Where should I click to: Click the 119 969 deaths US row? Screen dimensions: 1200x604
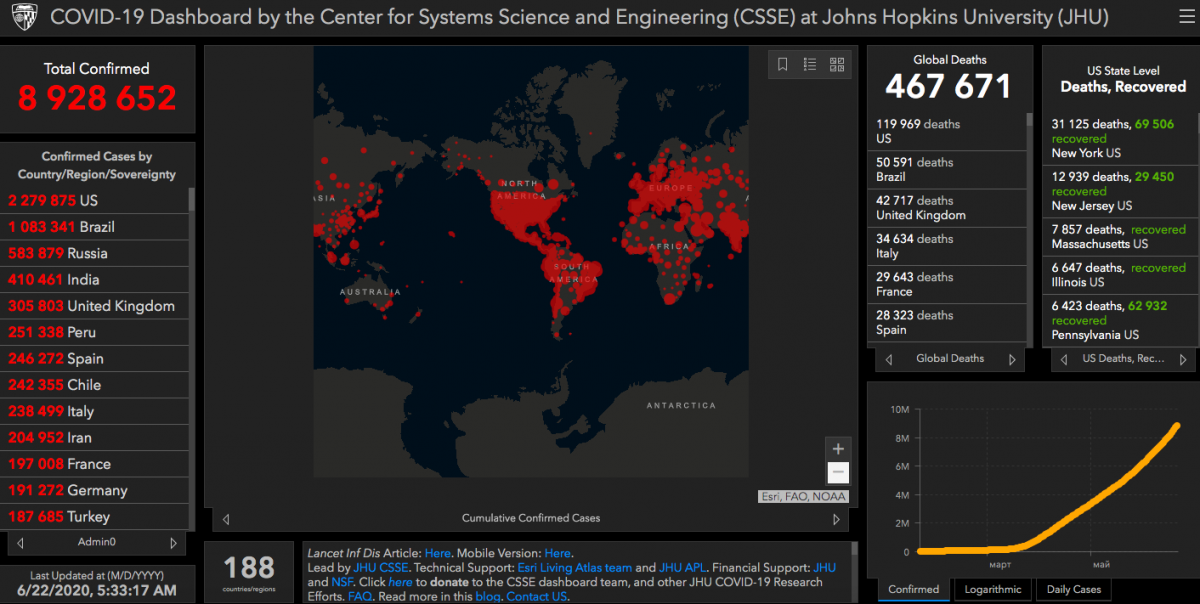[x=946, y=131]
